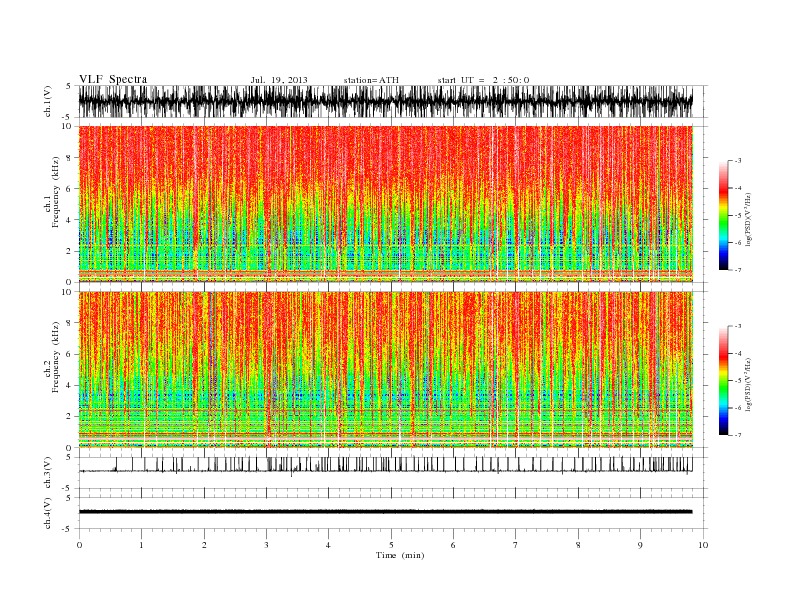Click inside the ch.1 frequency spectrogram panel
Viewport: 792px width, 612px height.
(386, 204)
